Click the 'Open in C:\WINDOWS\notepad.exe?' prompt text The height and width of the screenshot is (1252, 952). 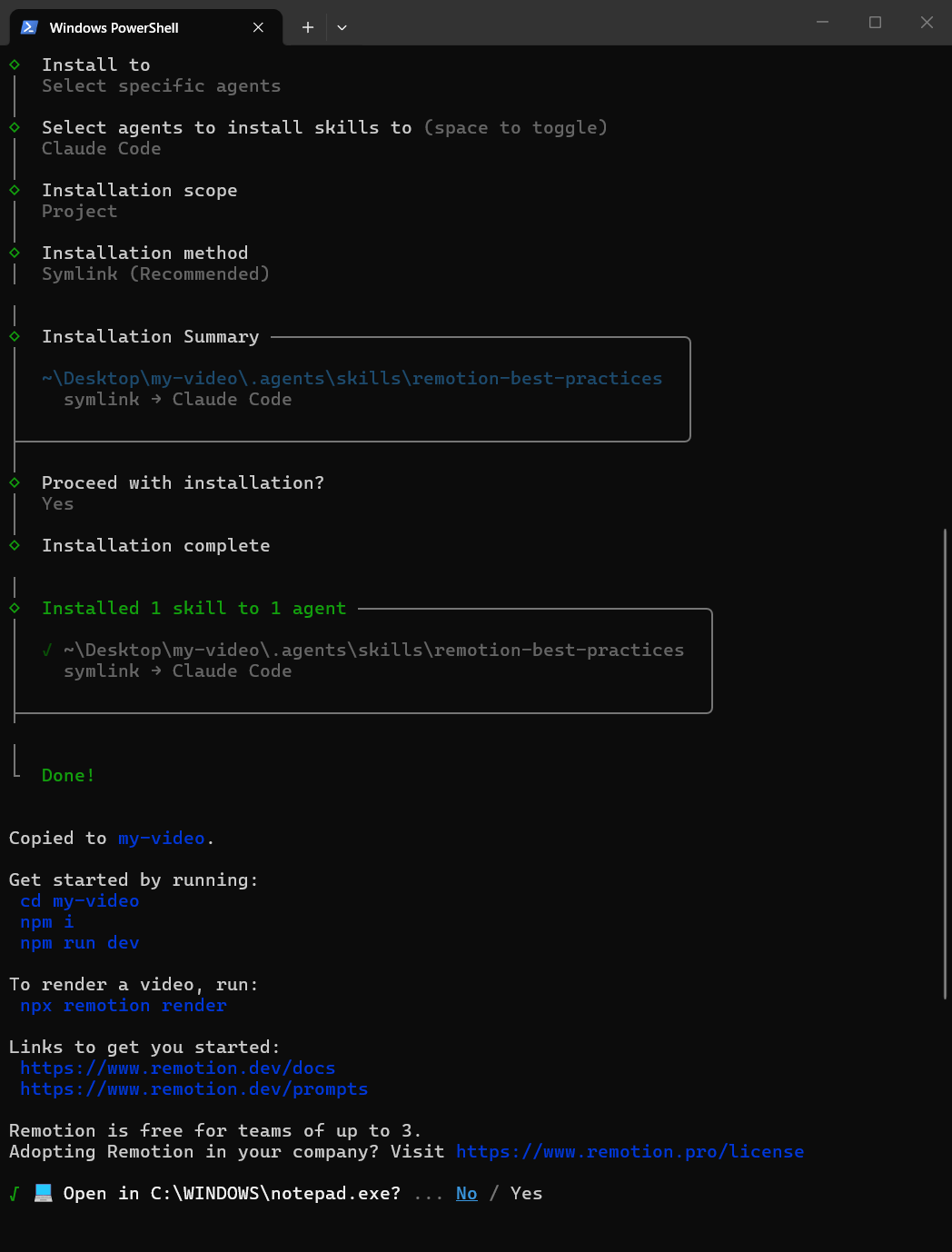click(x=233, y=1193)
